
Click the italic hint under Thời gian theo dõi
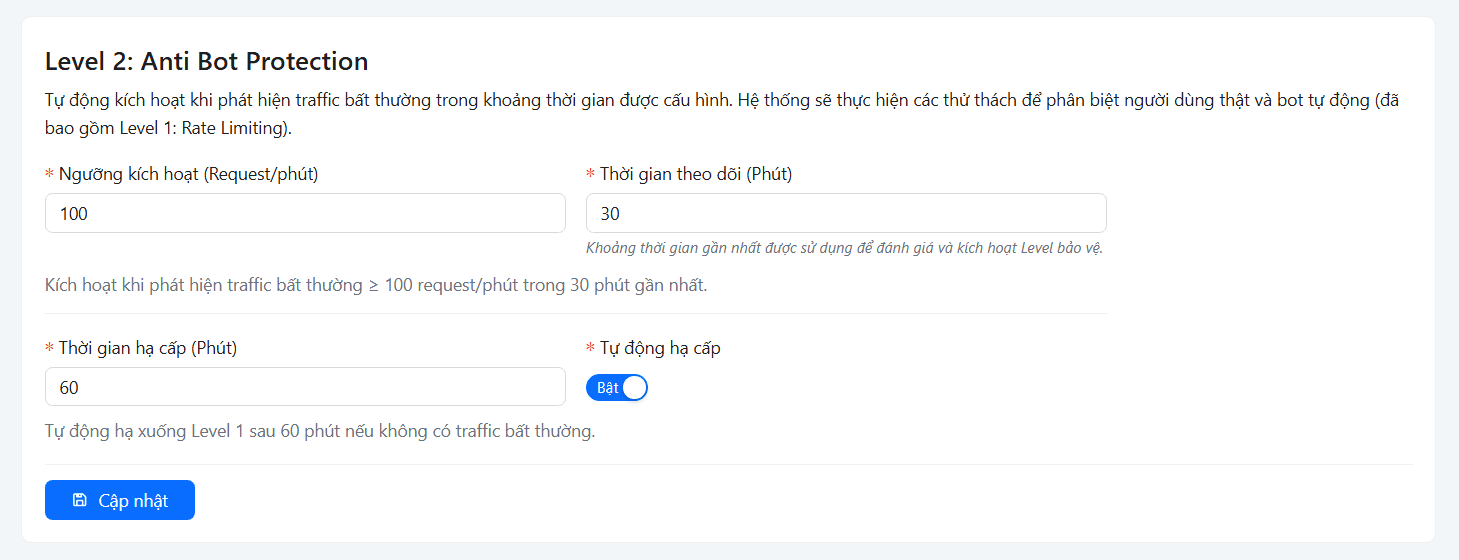[844, 248]
